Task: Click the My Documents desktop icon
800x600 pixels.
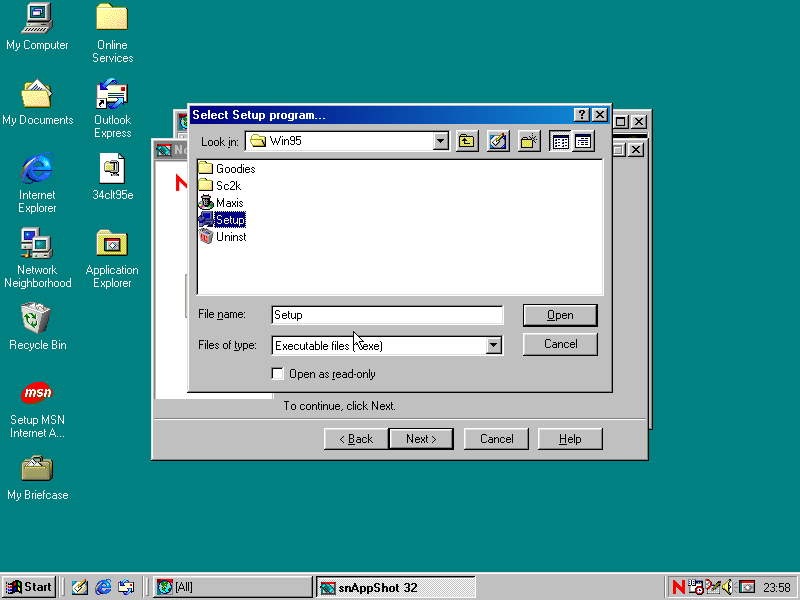Action: 37,102
